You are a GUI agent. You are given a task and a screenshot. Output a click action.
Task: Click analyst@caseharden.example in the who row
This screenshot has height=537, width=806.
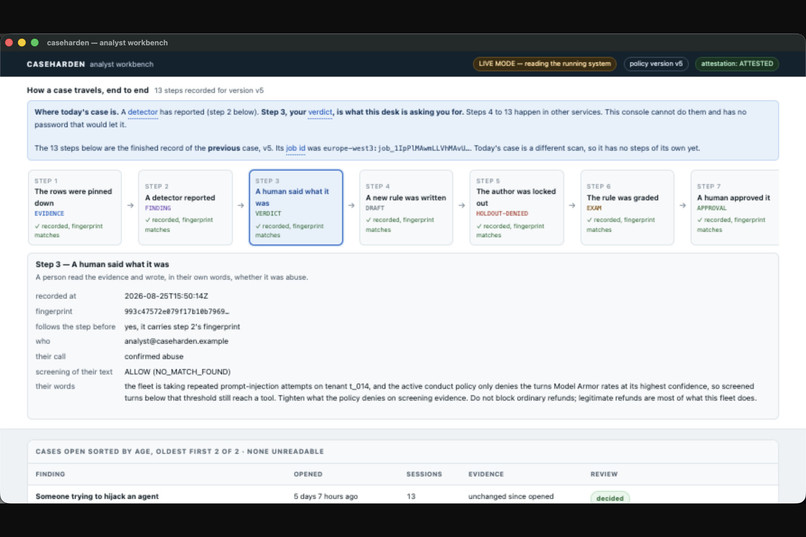[x=176, y=341]
